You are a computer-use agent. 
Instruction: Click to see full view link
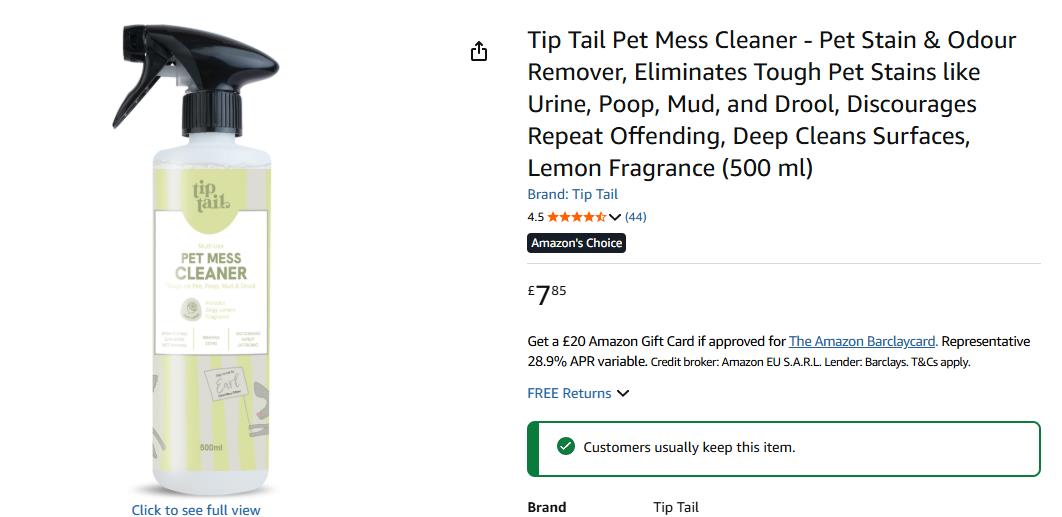pyautogui.click(x=196, y=510)
